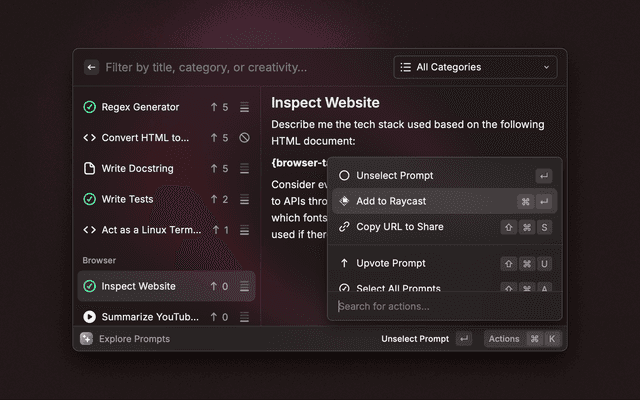Click the filter by title search field
This screenshot has height=400, width=640.
coord(240,67)
